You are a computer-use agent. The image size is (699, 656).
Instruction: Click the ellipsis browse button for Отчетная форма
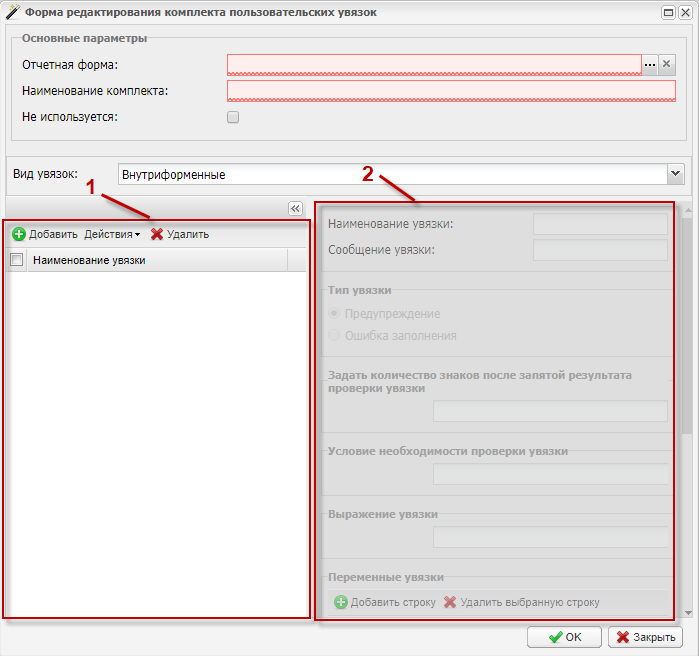point(650,64)
